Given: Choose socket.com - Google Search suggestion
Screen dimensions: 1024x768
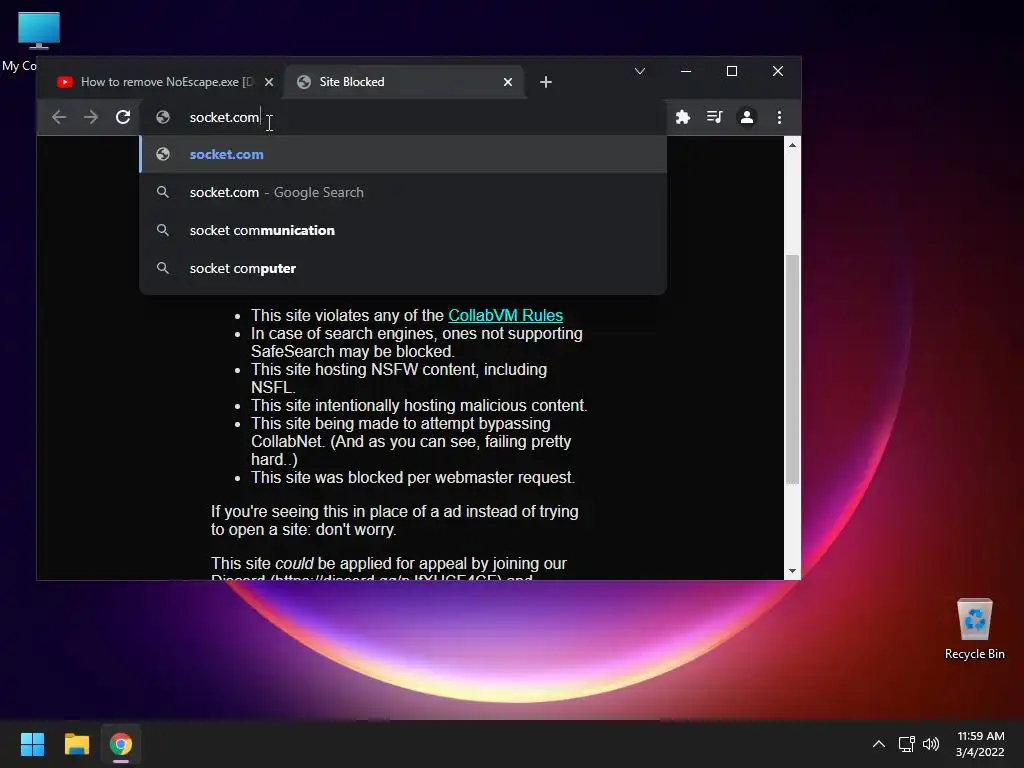Looking at the screenshot, I should click(x=403, y=193).
